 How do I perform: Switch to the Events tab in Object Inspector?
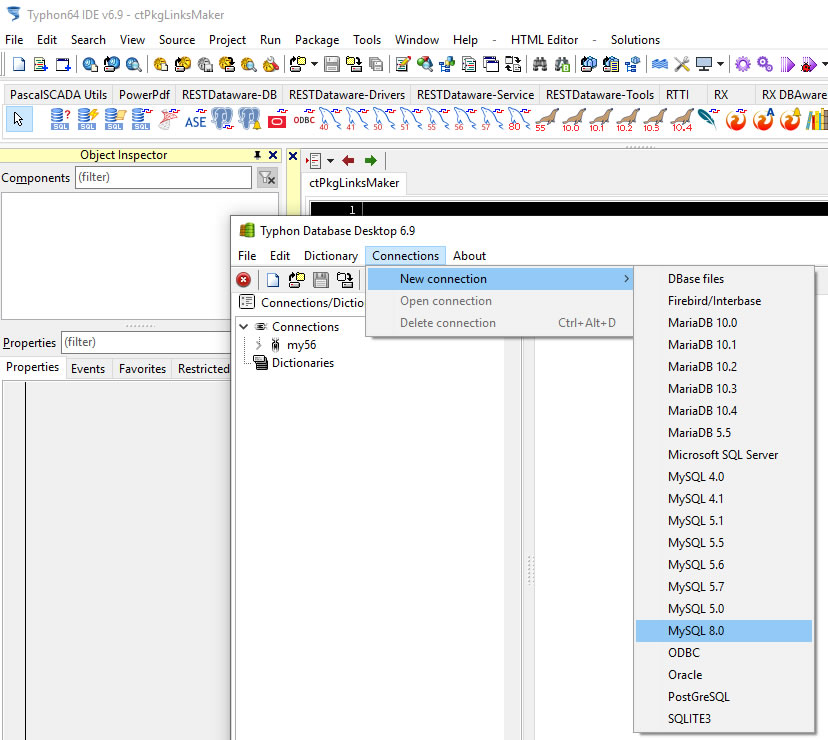(88, 369)
